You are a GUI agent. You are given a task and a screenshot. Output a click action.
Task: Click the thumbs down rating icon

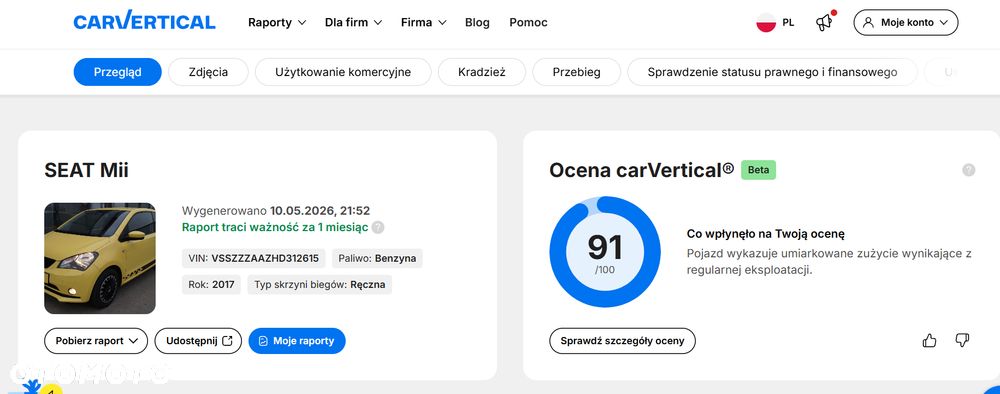tap(962, 340)
